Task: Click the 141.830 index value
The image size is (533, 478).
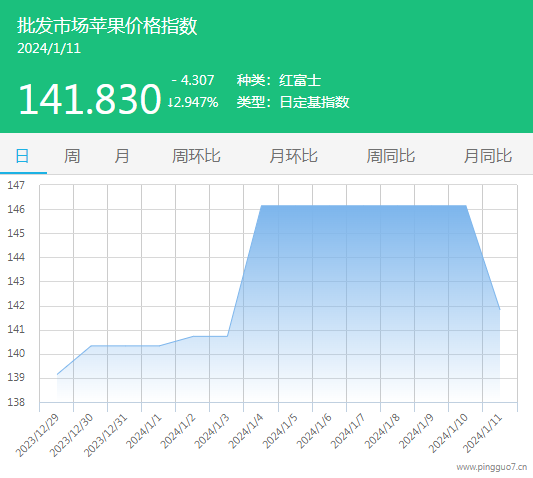Action: pyautogui.click(x=89, y=99)
